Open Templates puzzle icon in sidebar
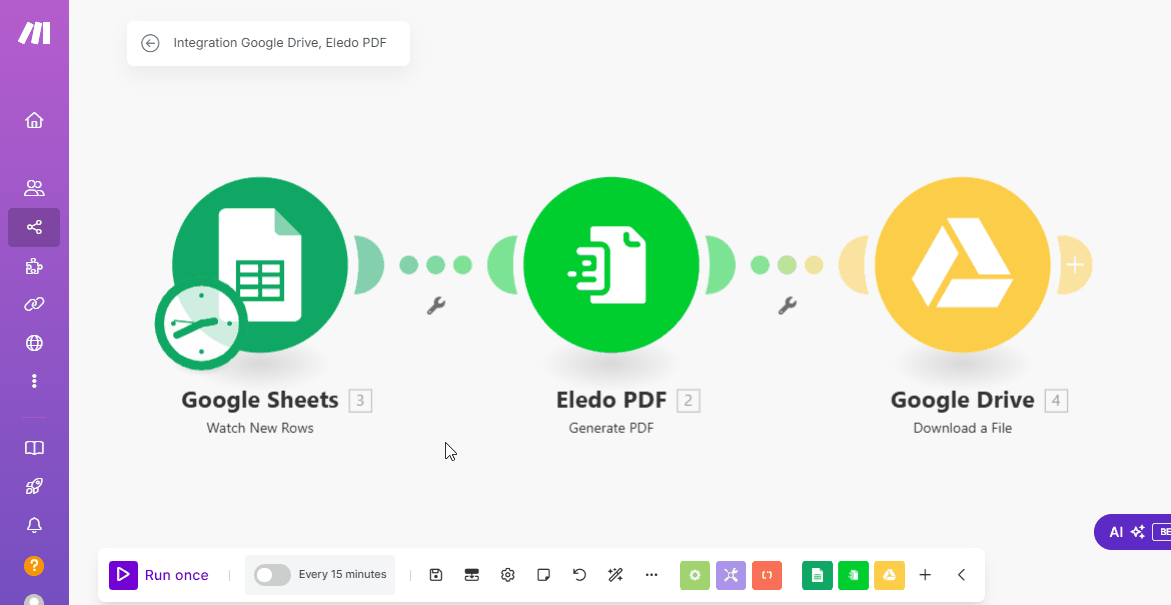 (x=34, y=266)
